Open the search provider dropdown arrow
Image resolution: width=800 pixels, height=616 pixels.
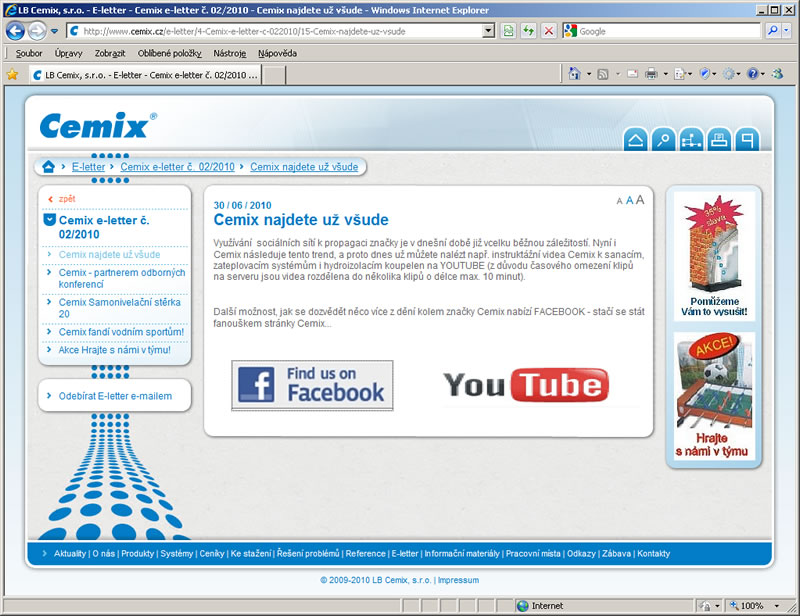788,31
